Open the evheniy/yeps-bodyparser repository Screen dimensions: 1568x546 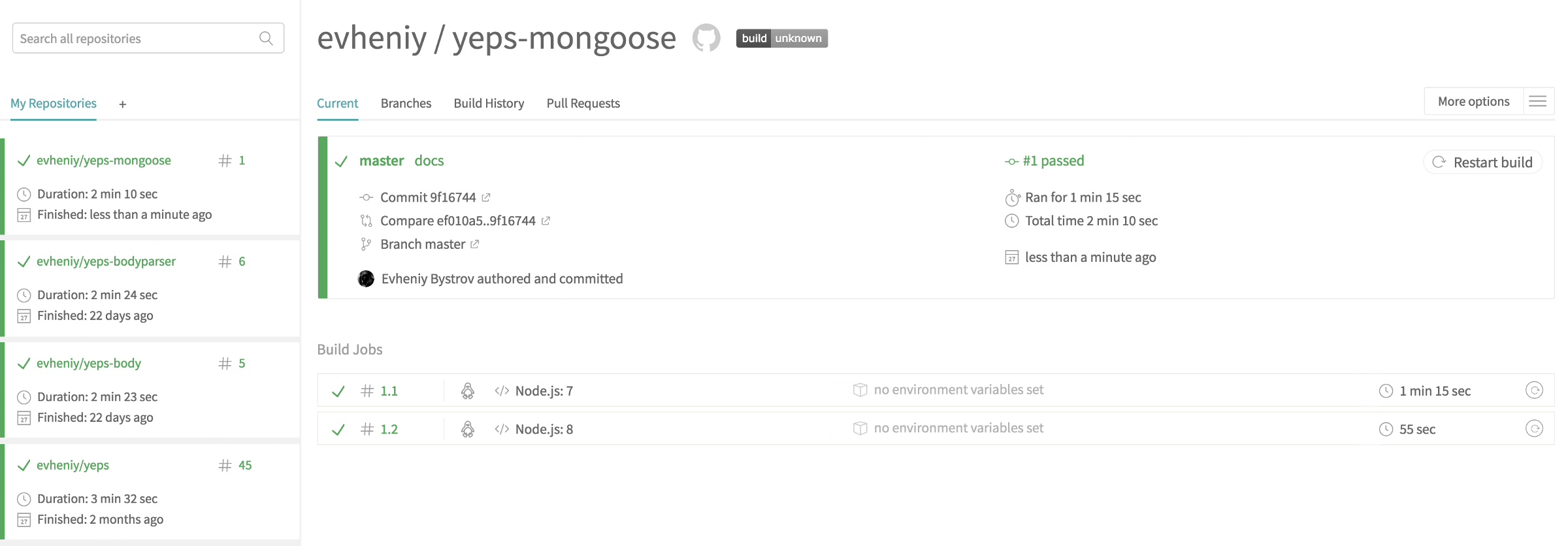tap(106, 261)
